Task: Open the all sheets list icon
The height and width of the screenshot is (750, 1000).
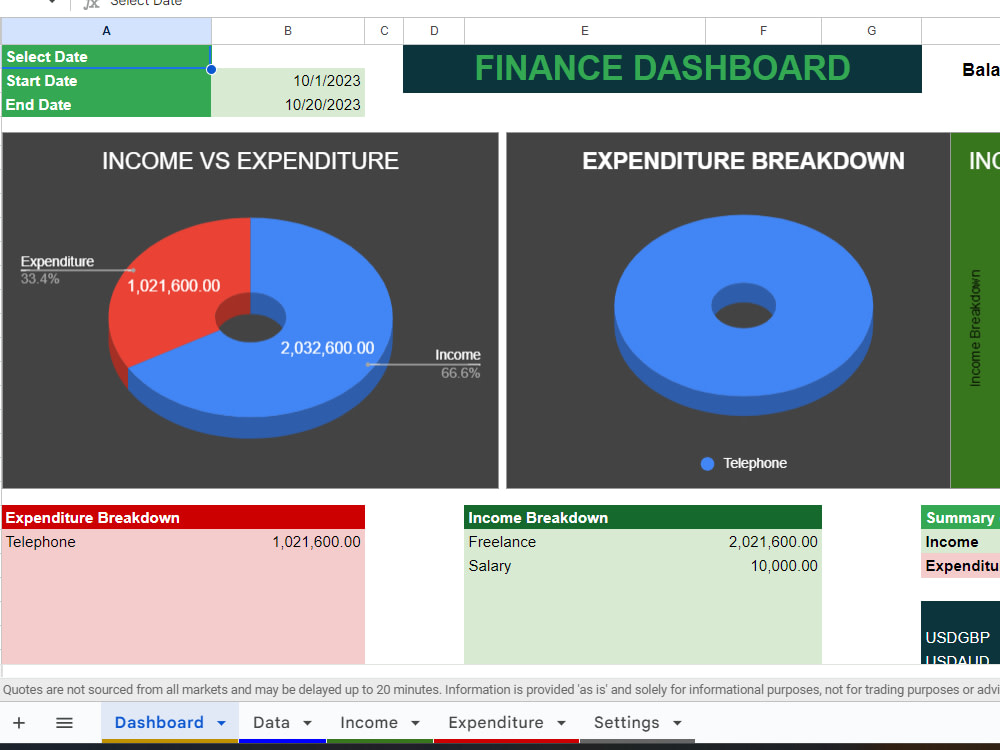Action: [x=64, y=723]
